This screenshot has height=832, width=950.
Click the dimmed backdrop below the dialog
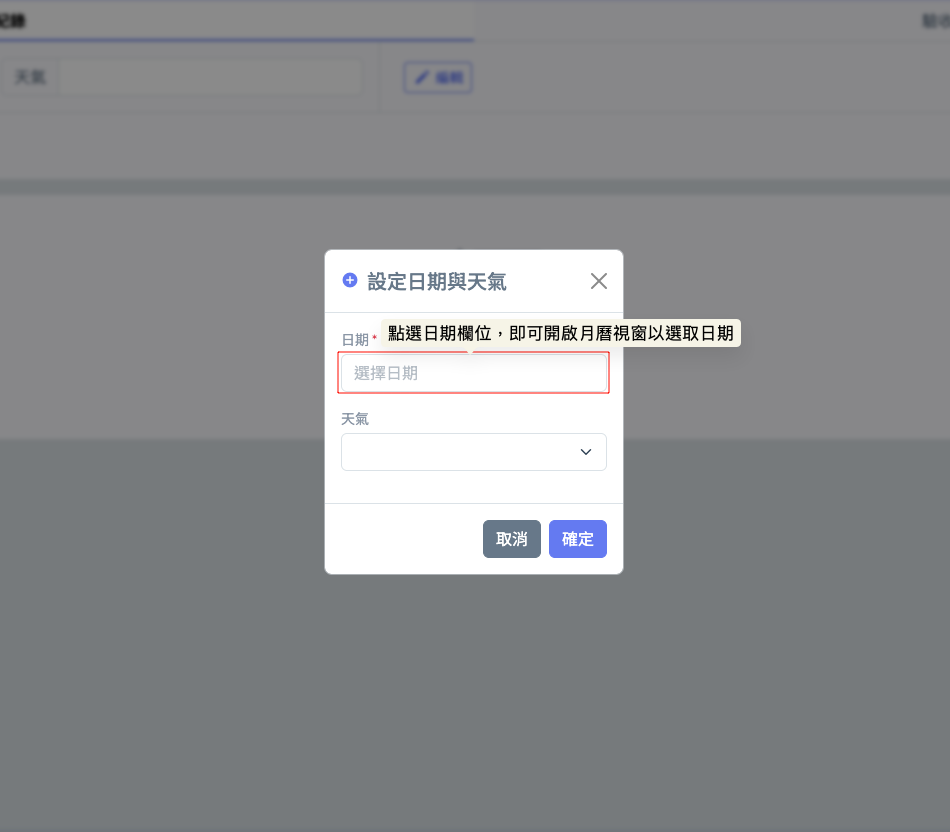click(474, 697)
